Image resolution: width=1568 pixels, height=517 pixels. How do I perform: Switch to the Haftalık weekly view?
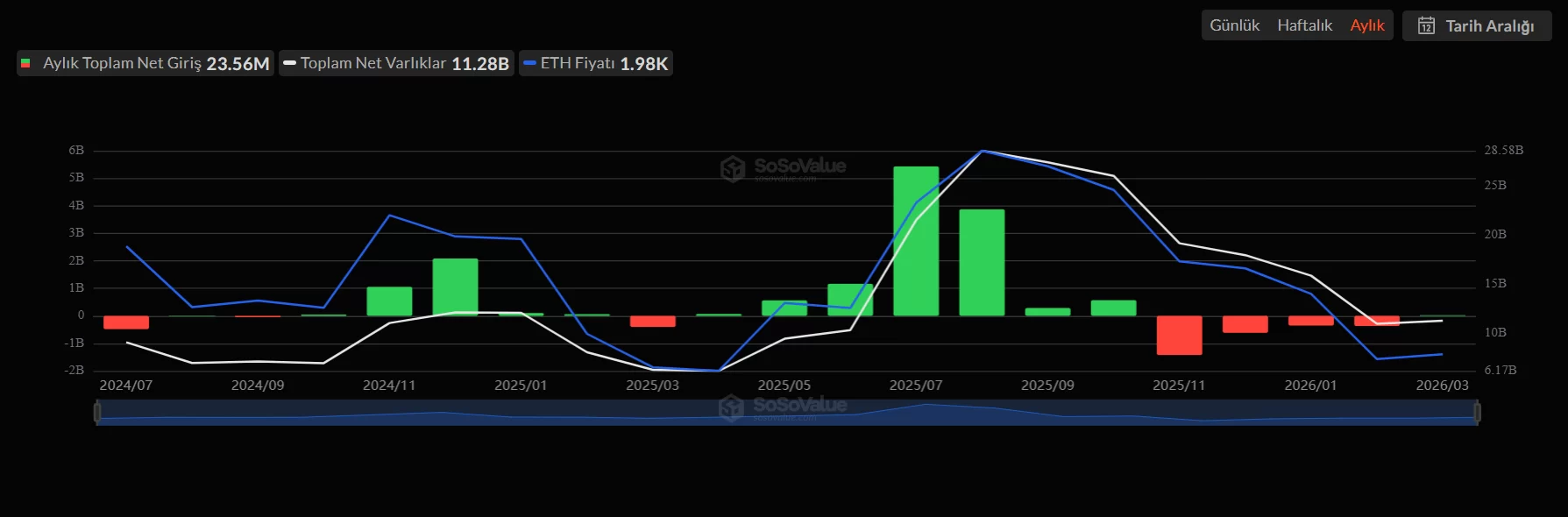click(x=1304, y=25)
